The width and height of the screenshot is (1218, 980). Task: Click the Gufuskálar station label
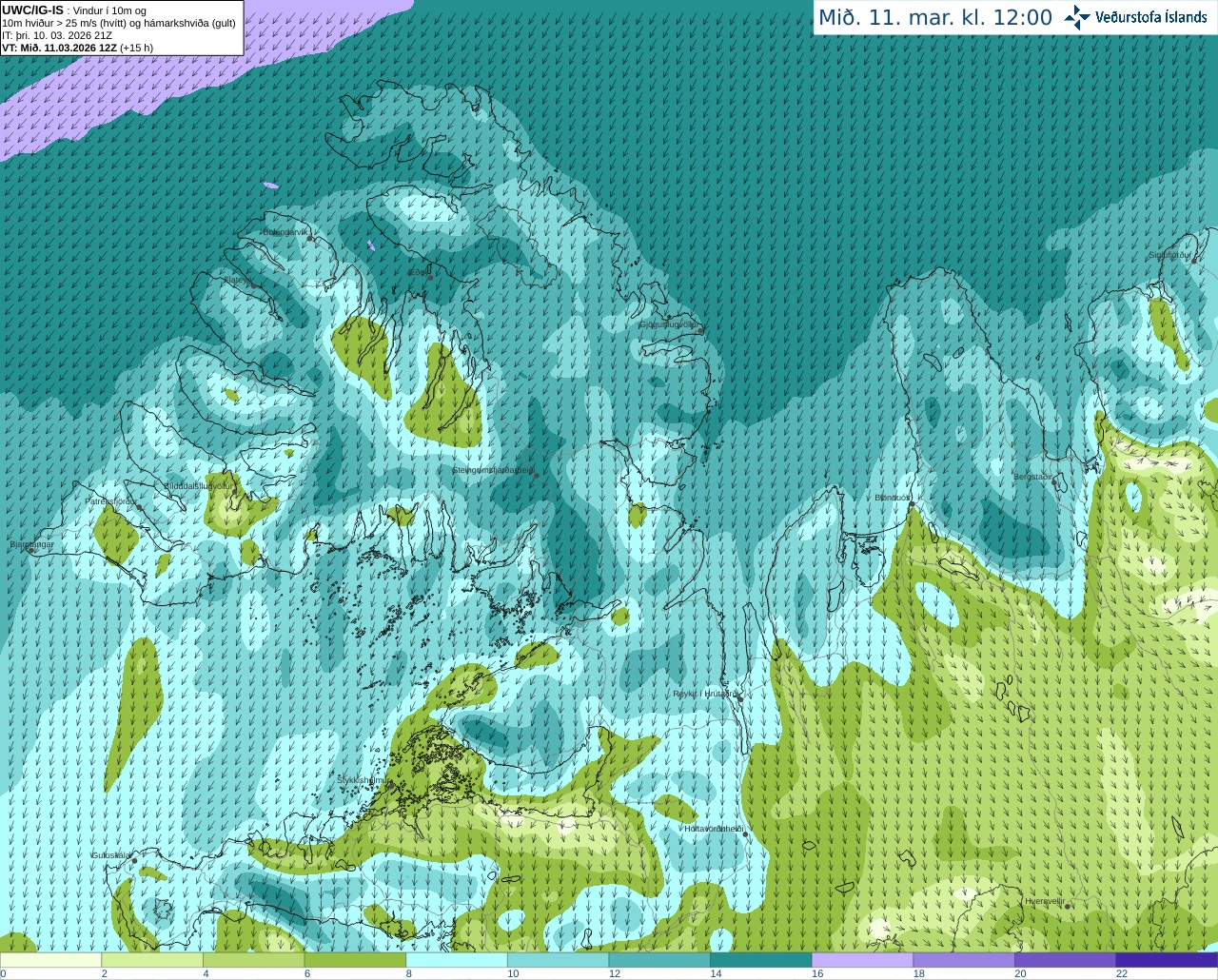pyautogui.click(x=111, y=855)
